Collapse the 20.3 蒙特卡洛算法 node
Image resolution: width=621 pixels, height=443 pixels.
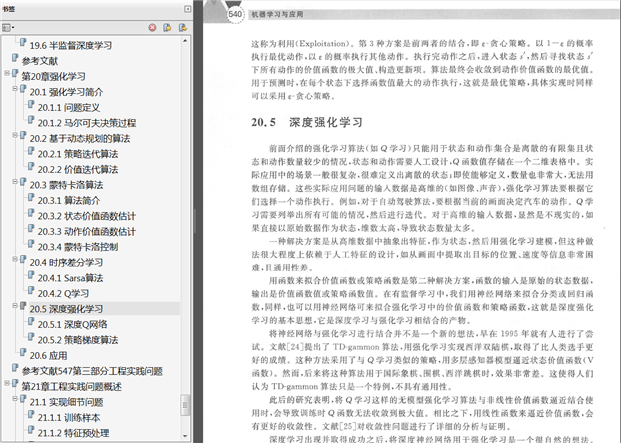tap(15, 182)
